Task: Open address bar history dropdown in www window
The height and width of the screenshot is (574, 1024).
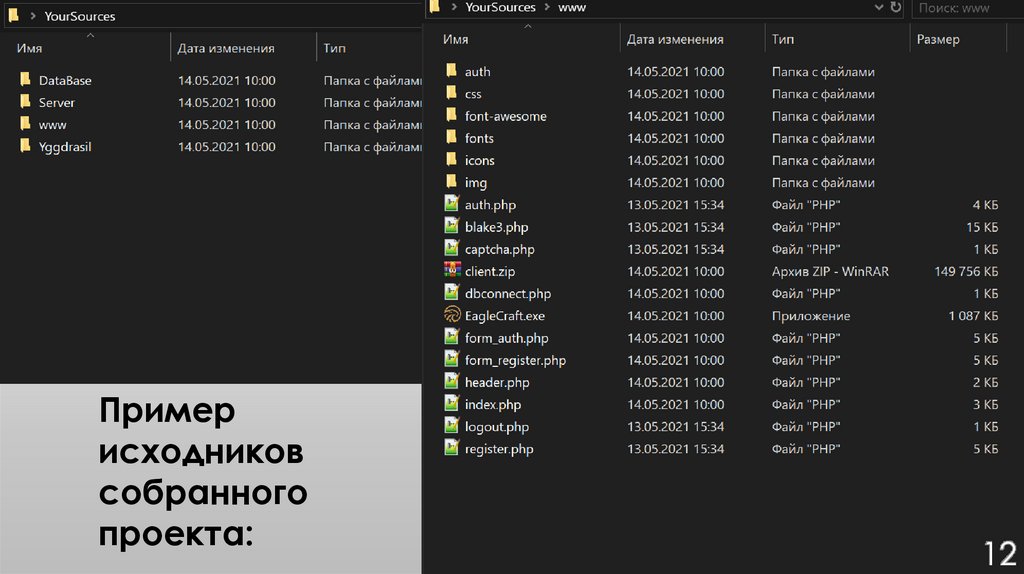Action: 879,7
